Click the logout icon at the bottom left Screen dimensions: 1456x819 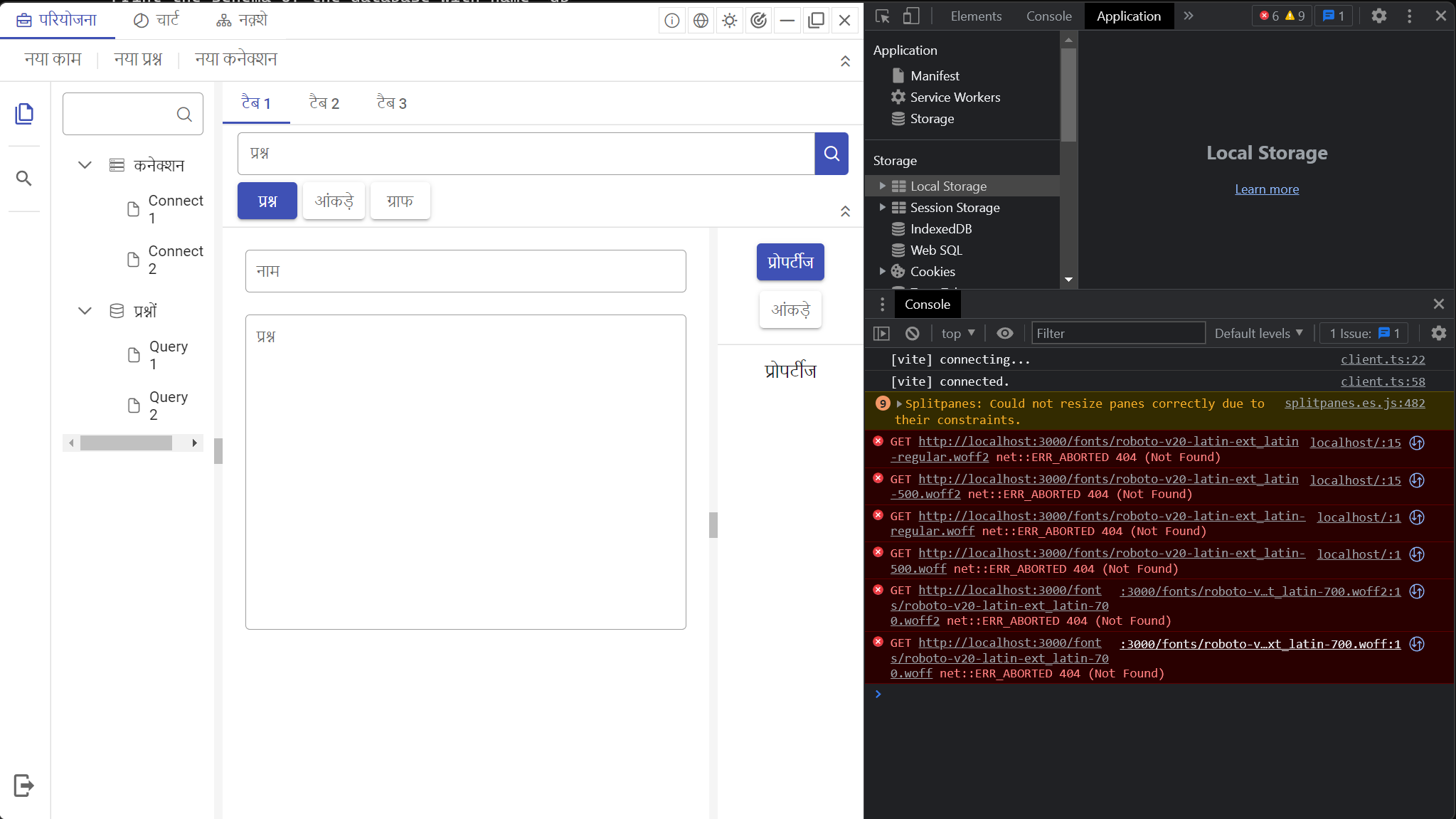(23, 786)
